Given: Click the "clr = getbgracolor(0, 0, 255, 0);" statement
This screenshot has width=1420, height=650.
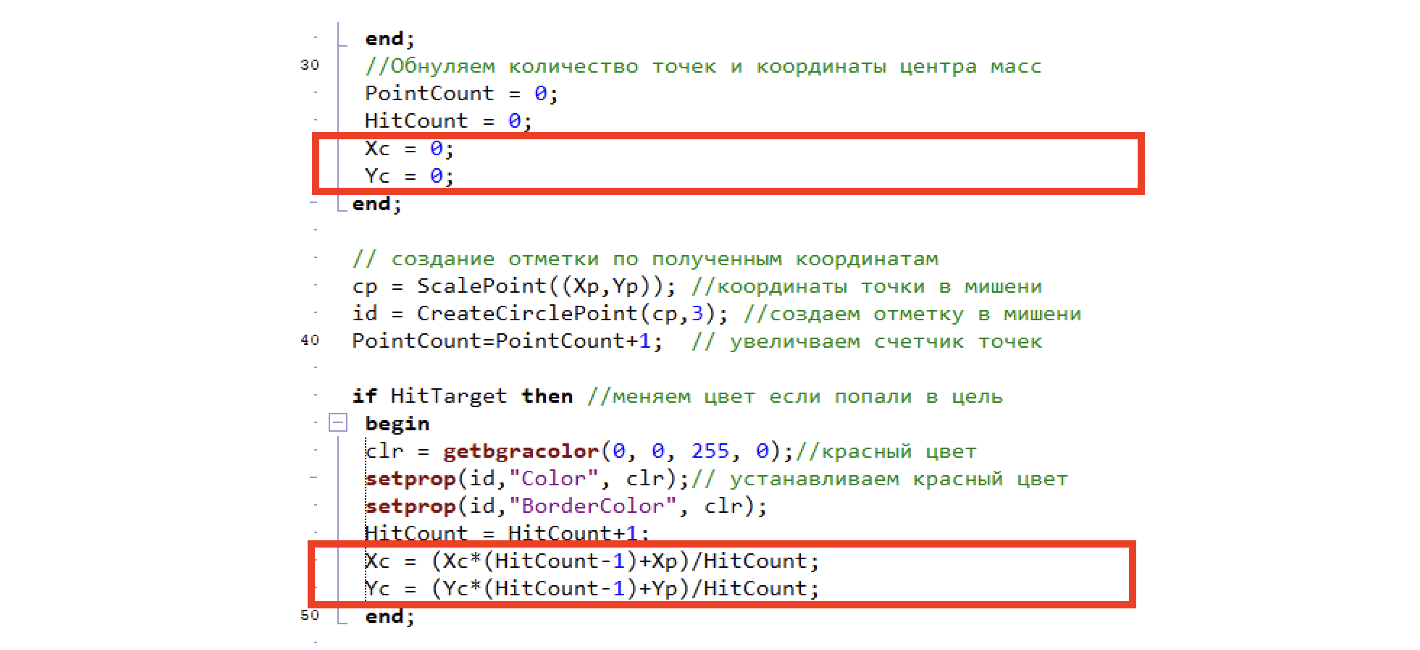Looking at the screenshot, I should click(580, 451).
